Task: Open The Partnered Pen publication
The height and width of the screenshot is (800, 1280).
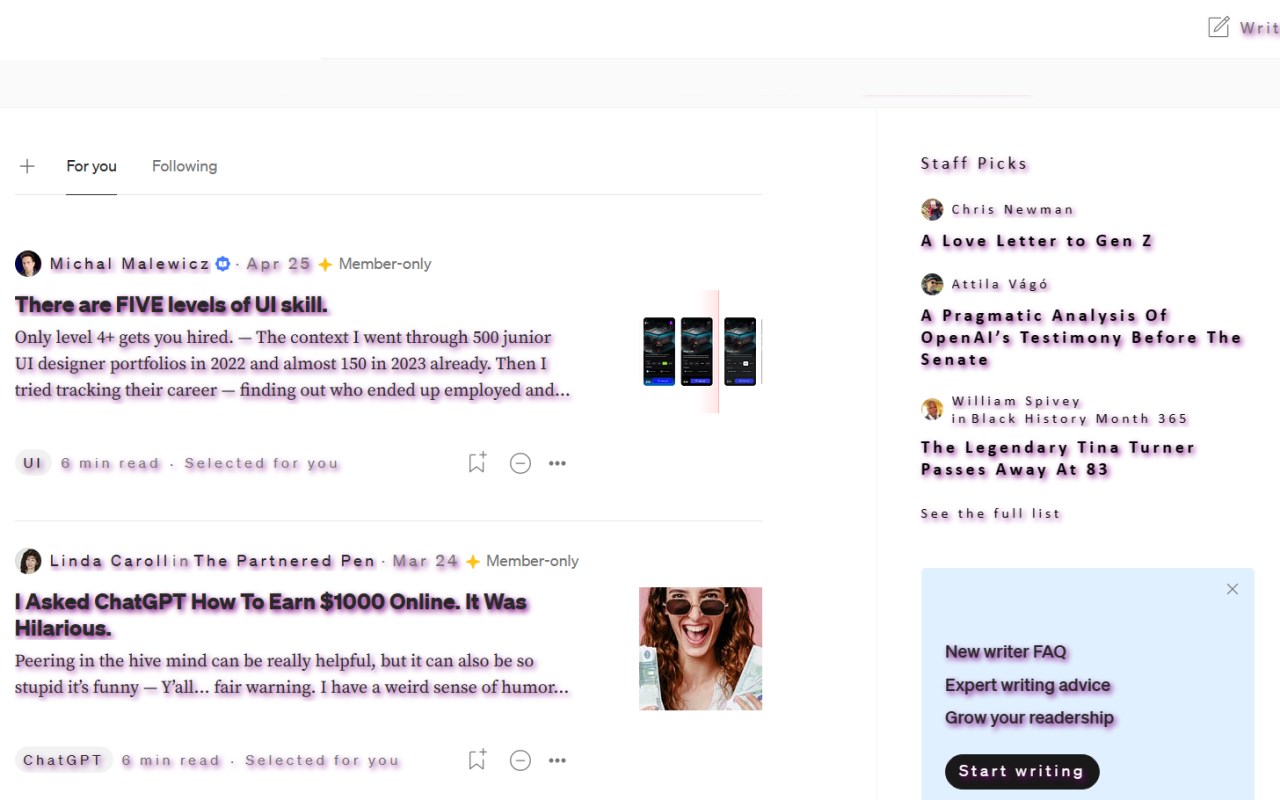Action: coord(285,561)
